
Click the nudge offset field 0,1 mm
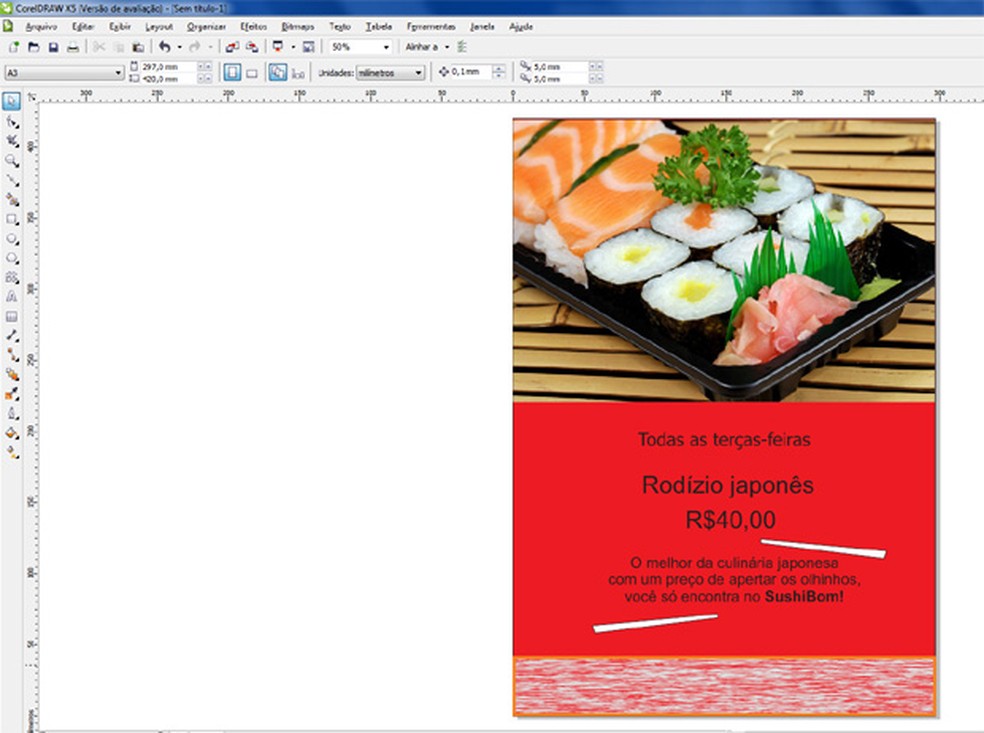pyautogui.click(x=471, y=72)
